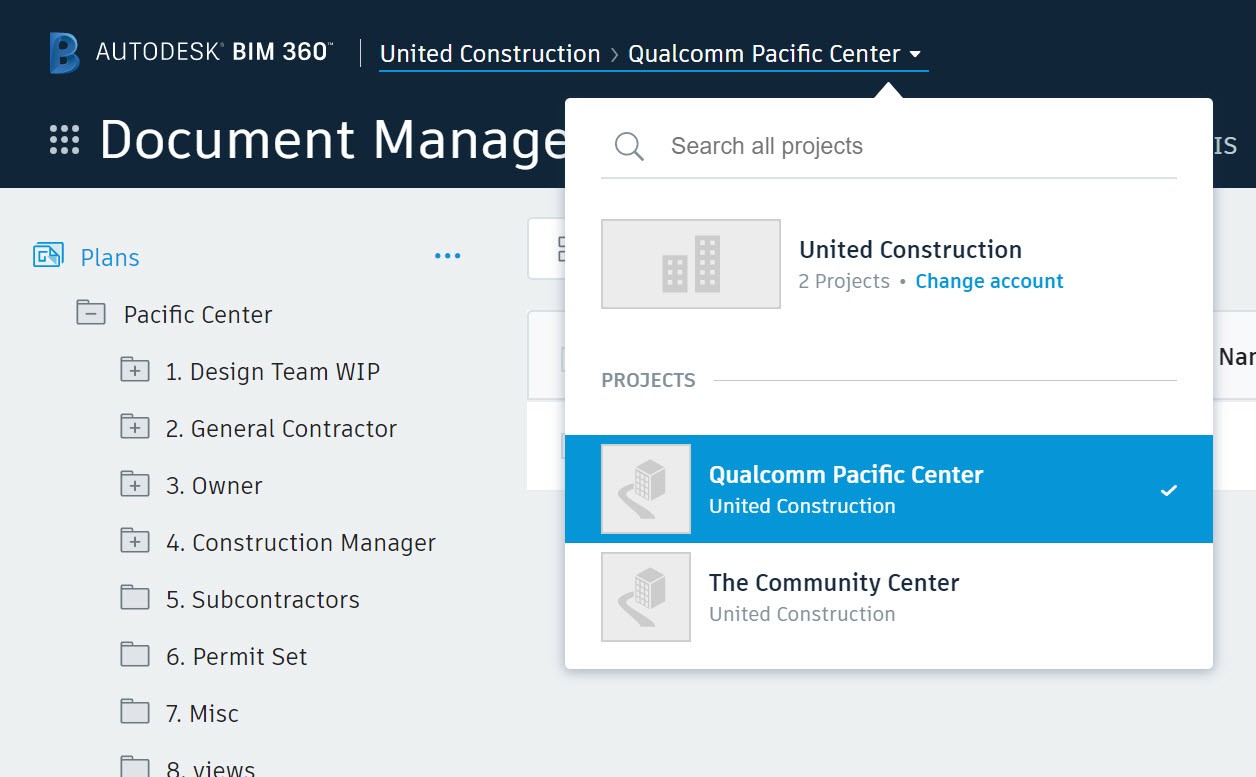Select 5. Subcontractors folder name
This screenshot has width=1256, height=777.
[x=263, y=599]
